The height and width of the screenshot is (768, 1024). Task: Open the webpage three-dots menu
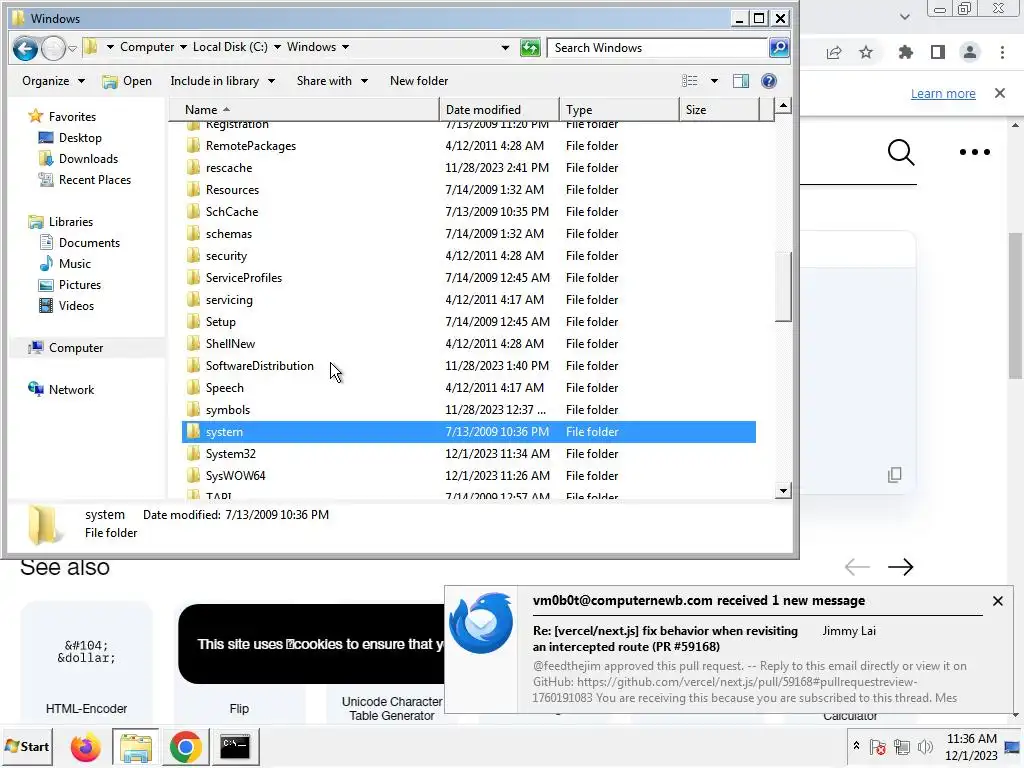[974, 152]
